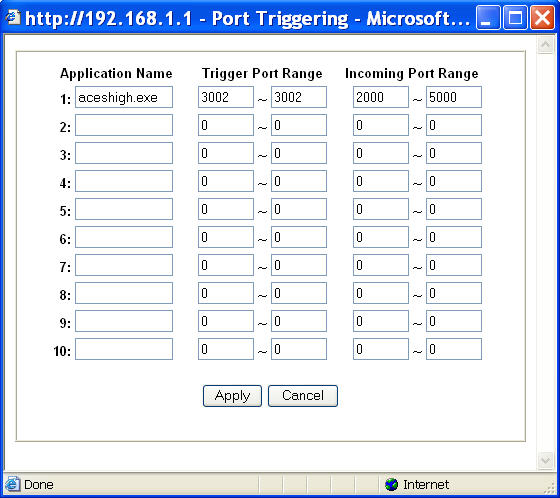Click the Internet Explorer page icon in title bar

click(13, 18)
